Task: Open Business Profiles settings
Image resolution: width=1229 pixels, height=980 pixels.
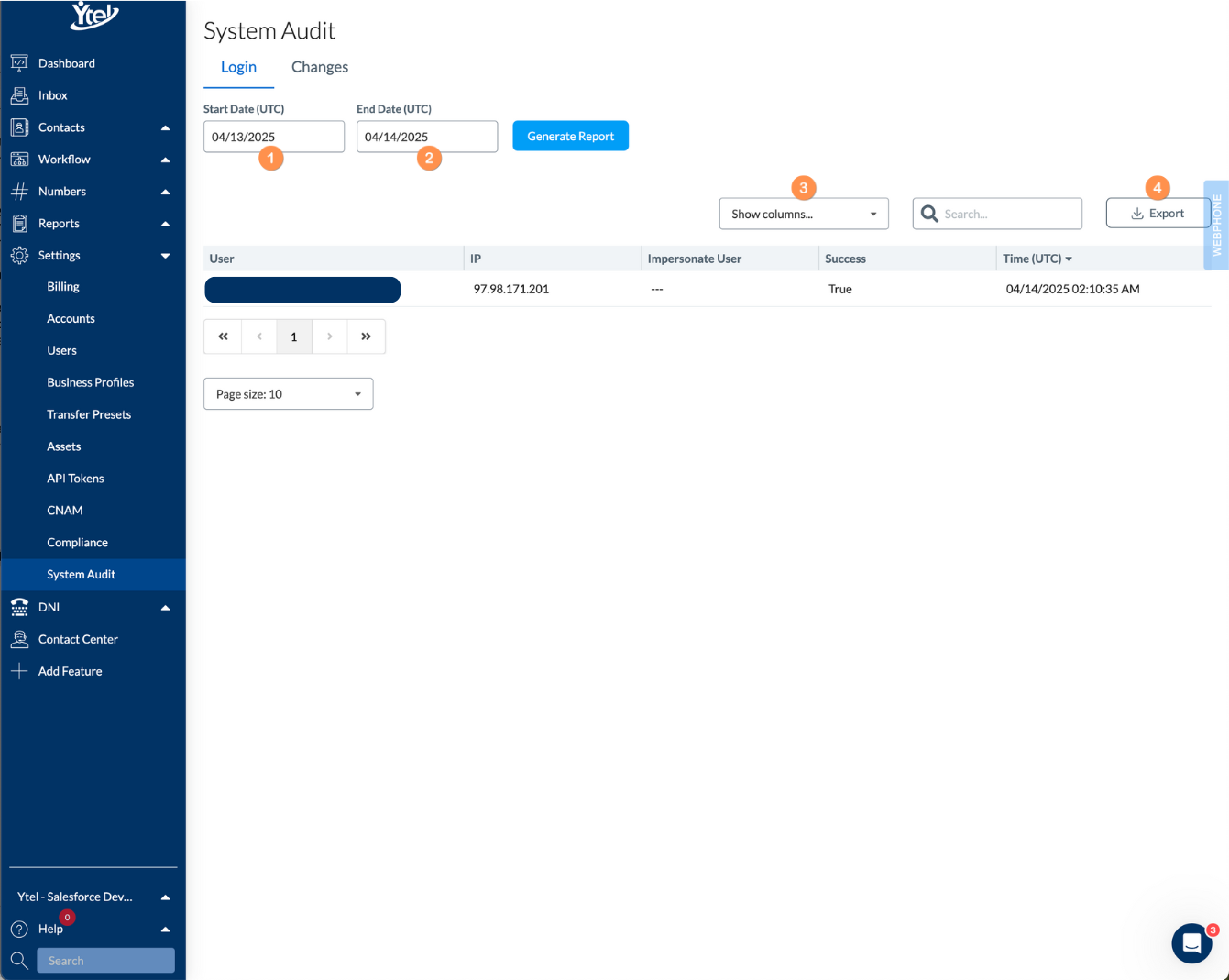Action: pos(91,383)
